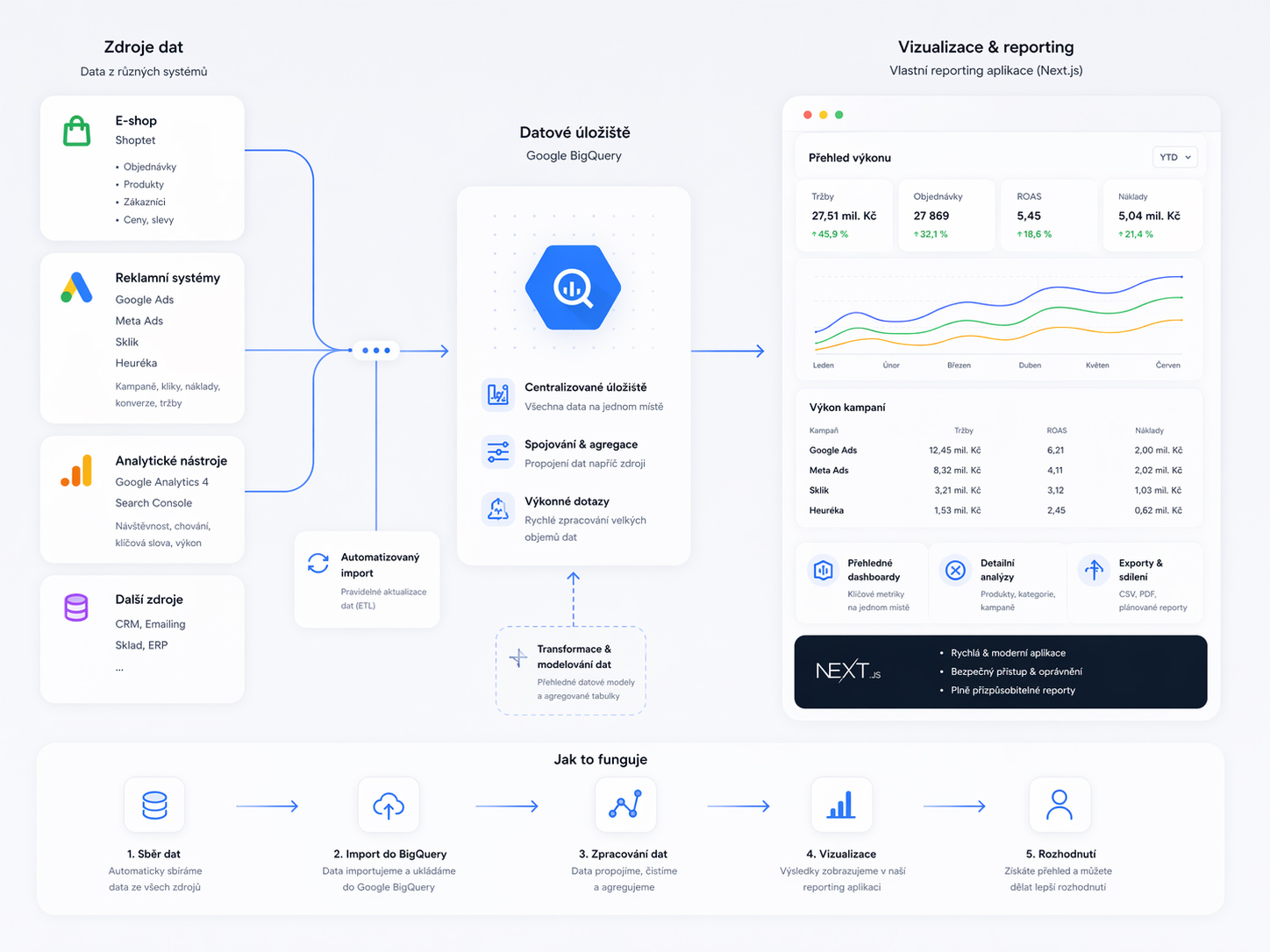This screenshot has height=952, width=1270.
Task: Click the "Plně přizpůsobitelné reporty" bullet
Action: tap(1013, 690)
